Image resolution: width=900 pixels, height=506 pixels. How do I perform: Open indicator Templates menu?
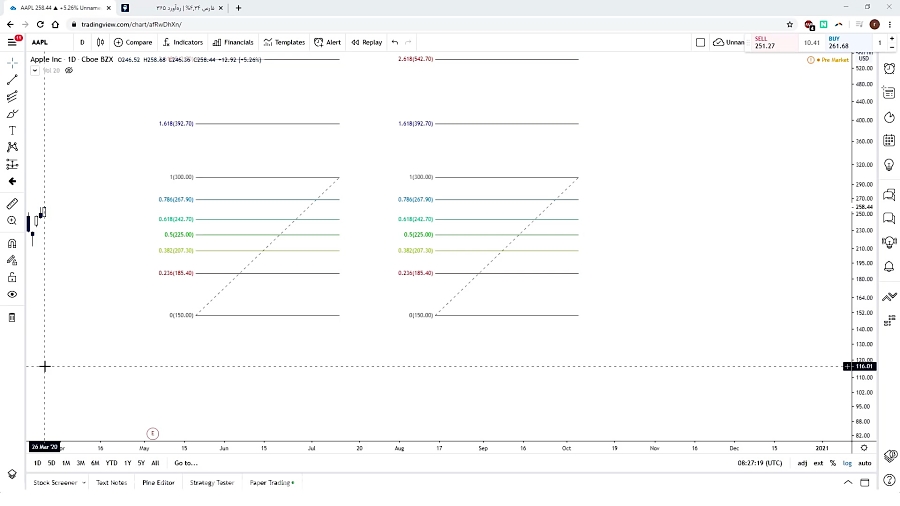(284, 42)
